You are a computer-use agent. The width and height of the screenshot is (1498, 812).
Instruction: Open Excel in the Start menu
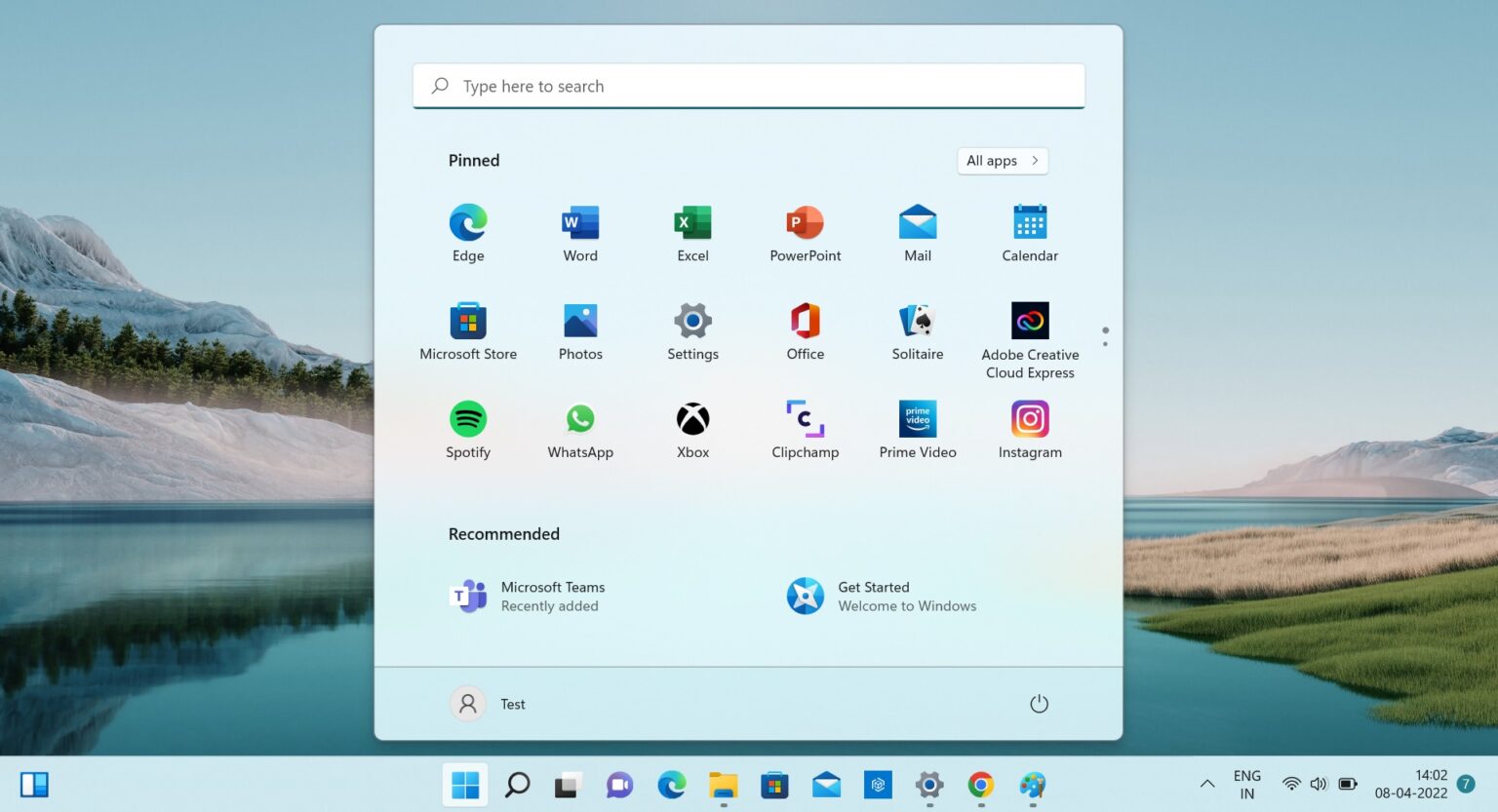(x=692, y=233)
